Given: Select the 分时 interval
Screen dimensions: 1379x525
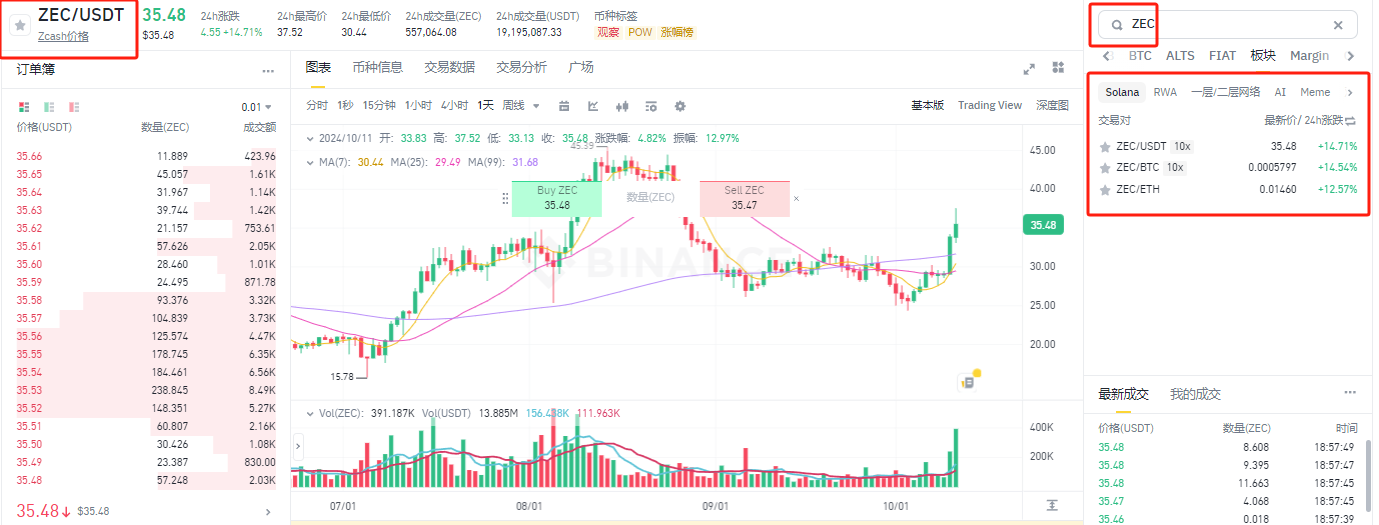Looking at the screenshot, I should [316, 106].
